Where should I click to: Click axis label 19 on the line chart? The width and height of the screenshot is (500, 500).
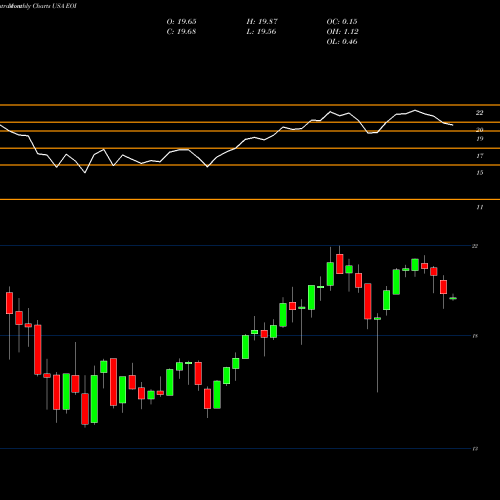pyautogui.click(x=479, y=139)
